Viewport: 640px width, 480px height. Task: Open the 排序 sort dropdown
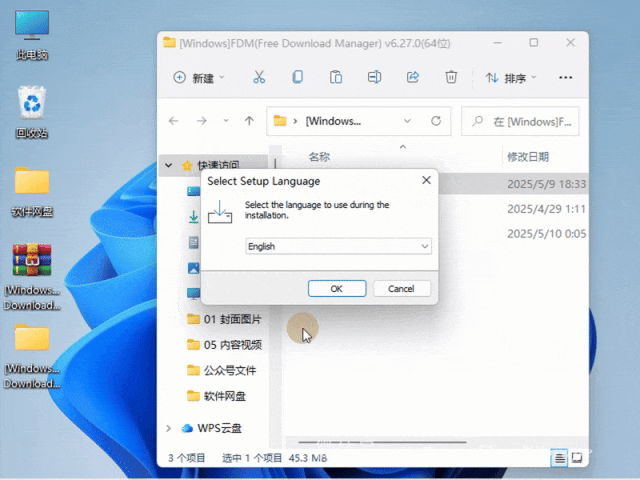[511, 78]
